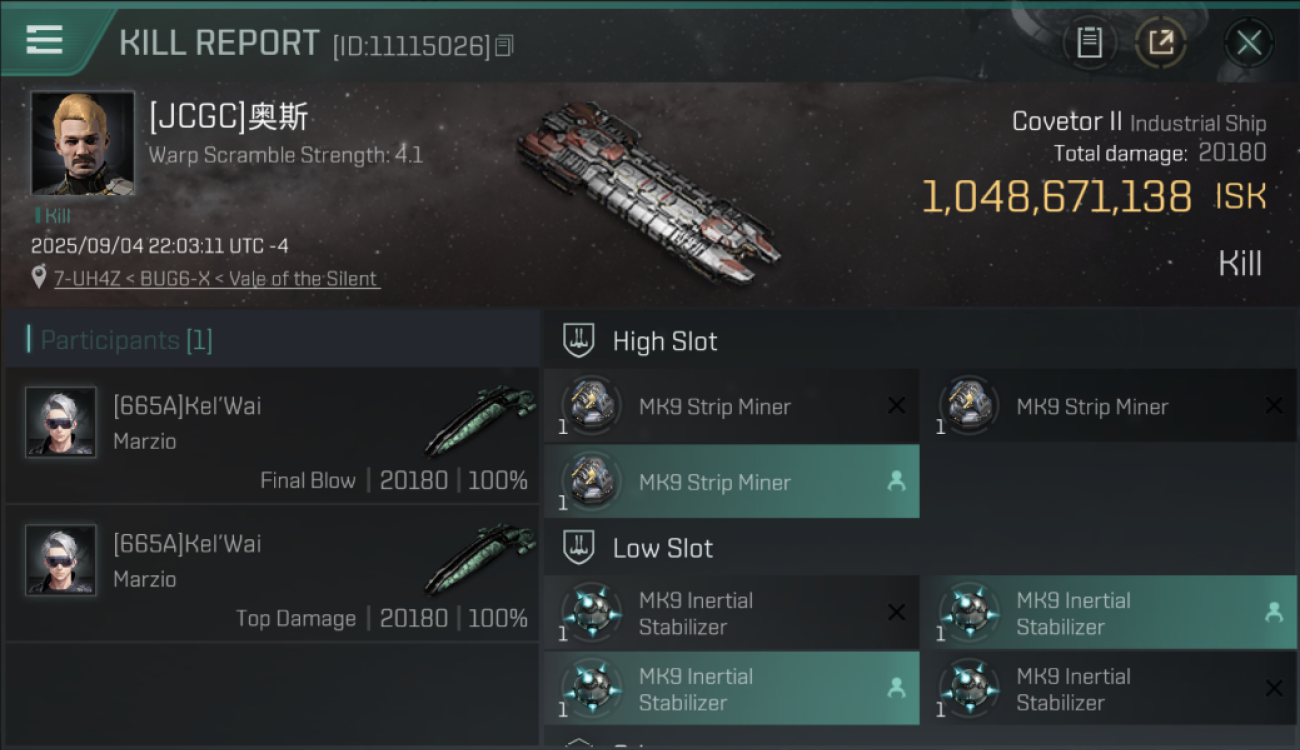Collapse the Low Slot section

pyautogui.click(x=579, y=548)
